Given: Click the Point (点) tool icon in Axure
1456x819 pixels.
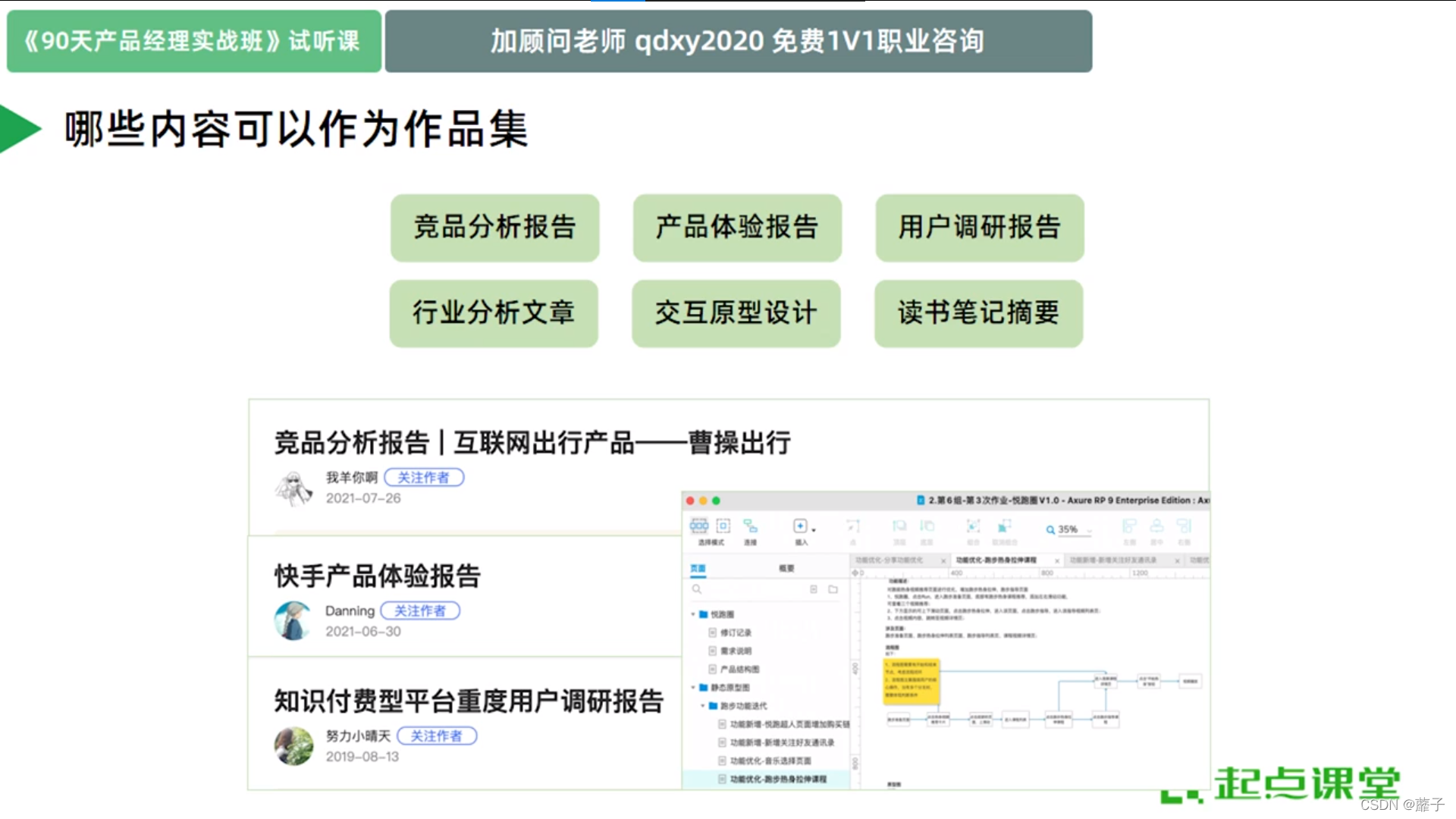Looking at the screenshot, I should pos(853,526).
